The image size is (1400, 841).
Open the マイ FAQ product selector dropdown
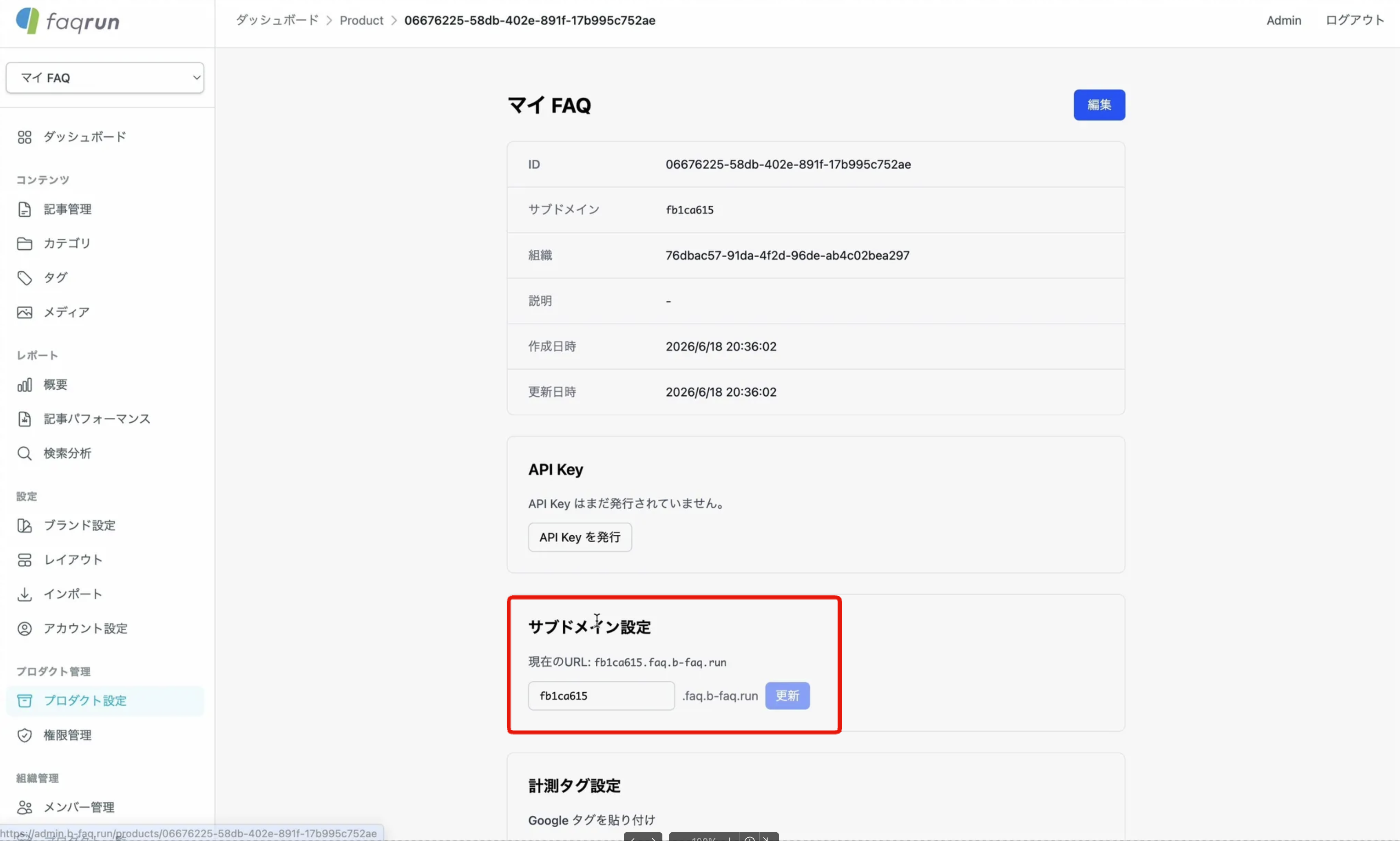[x=105, y=78]
